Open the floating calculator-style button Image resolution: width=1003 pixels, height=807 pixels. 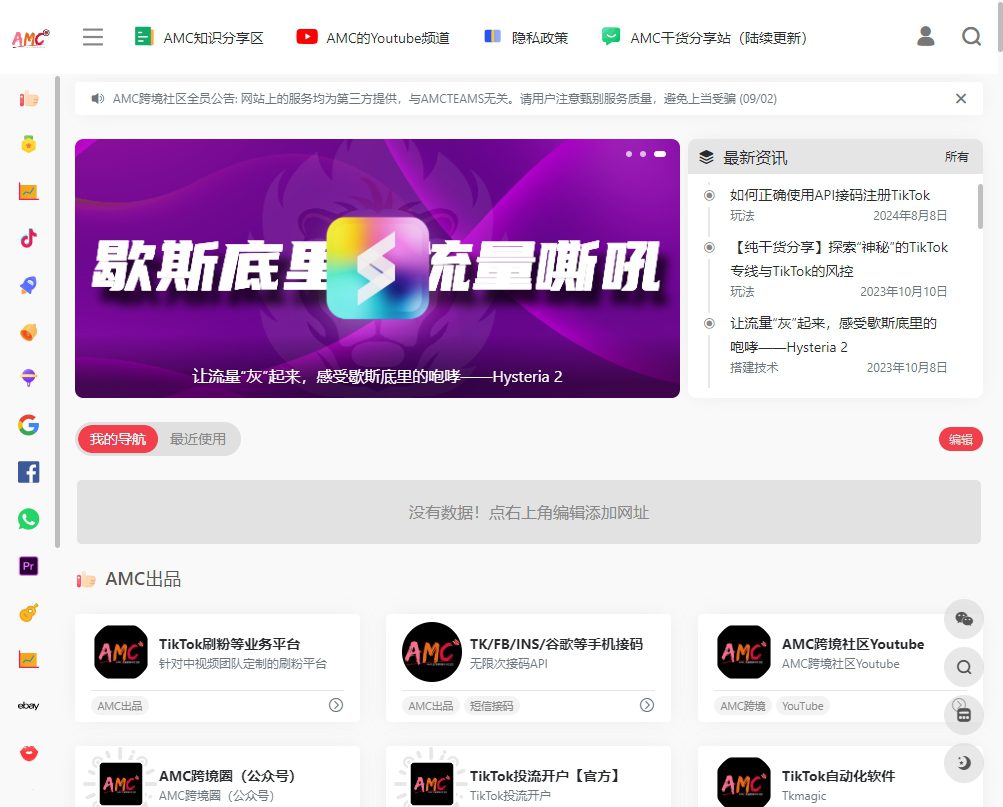coord(964,715)
